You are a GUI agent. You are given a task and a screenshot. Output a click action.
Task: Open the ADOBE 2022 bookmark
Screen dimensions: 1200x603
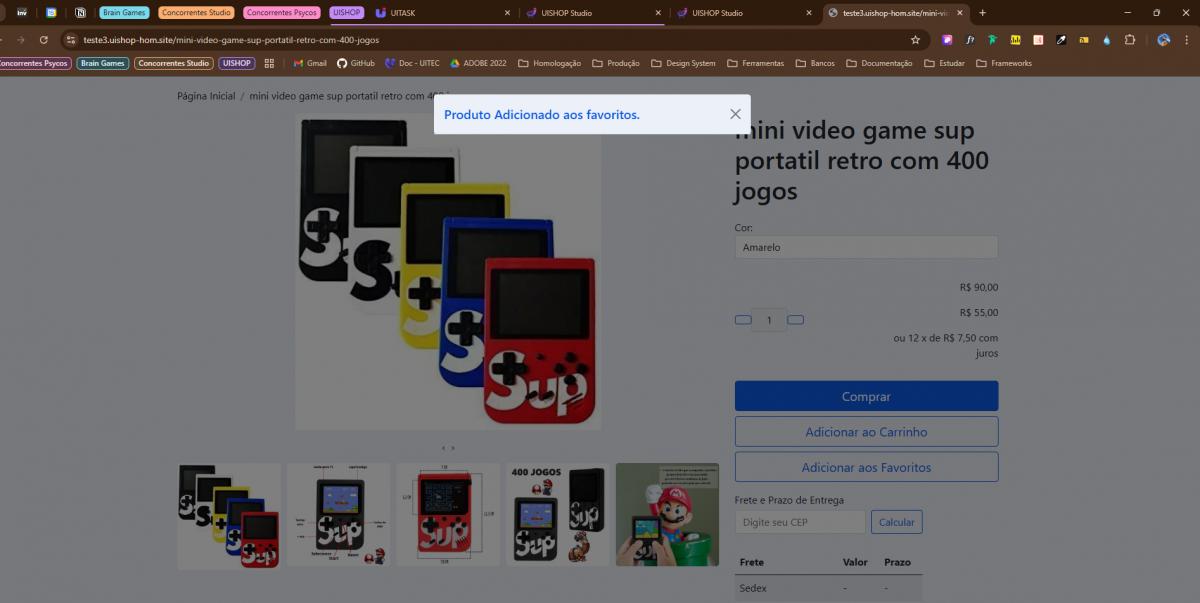point(478,63)
